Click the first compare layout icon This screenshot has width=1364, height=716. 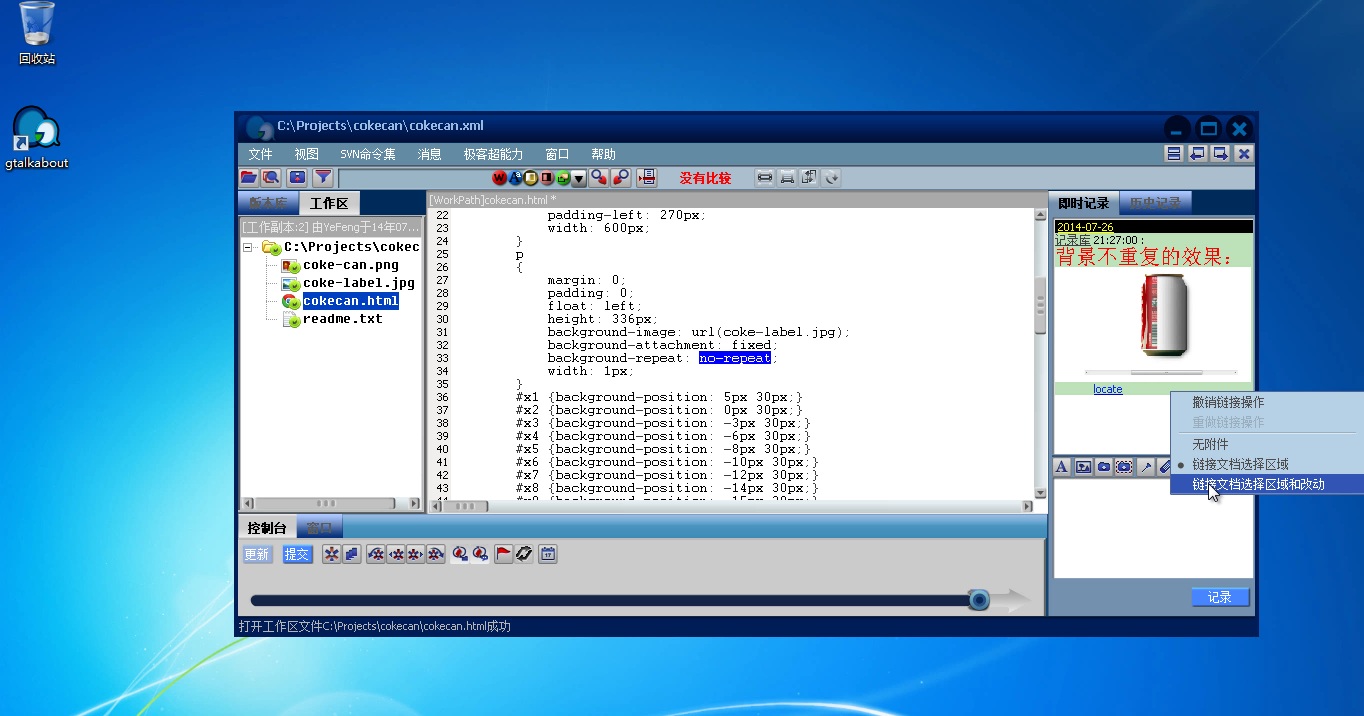pos(765,178)
